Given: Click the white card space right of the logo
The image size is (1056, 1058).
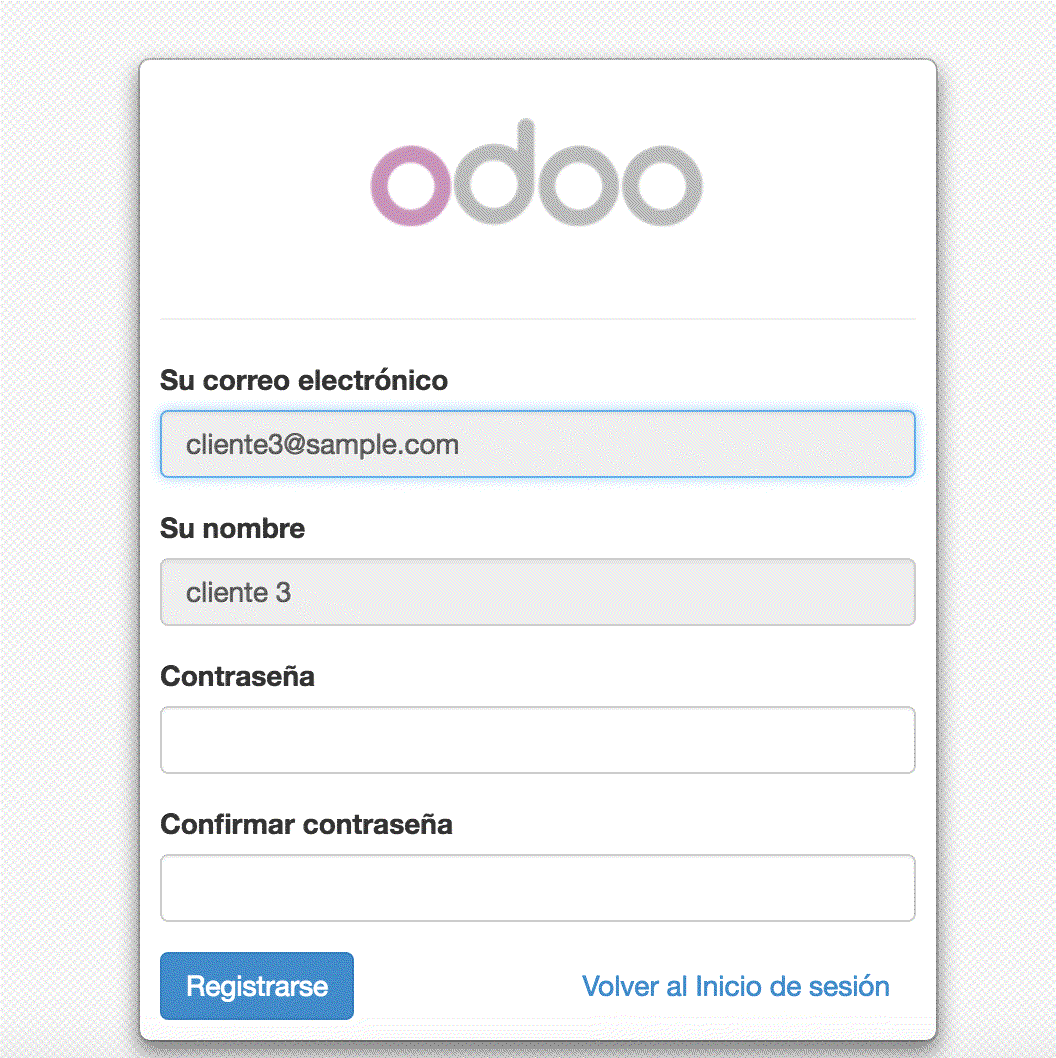Looking at the screenshot, I should pos(820,180).
